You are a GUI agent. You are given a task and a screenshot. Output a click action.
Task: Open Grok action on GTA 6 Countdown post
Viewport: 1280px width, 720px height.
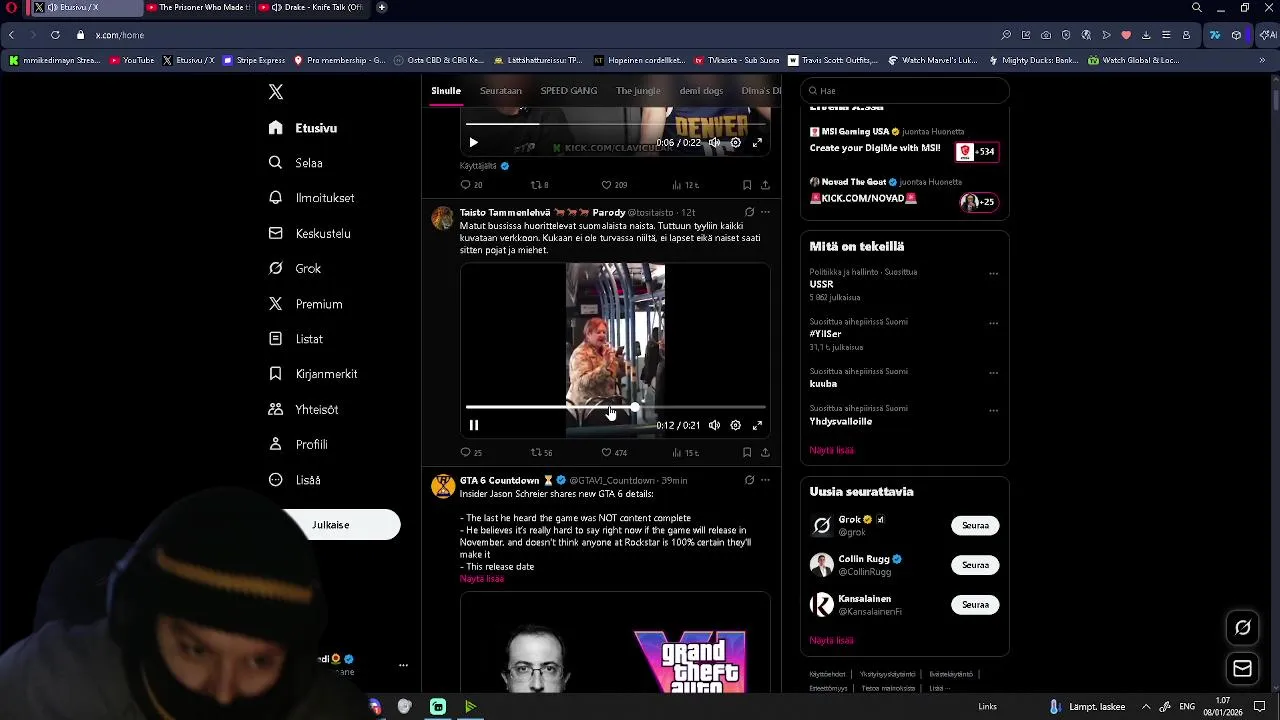[x=749, y=480]
